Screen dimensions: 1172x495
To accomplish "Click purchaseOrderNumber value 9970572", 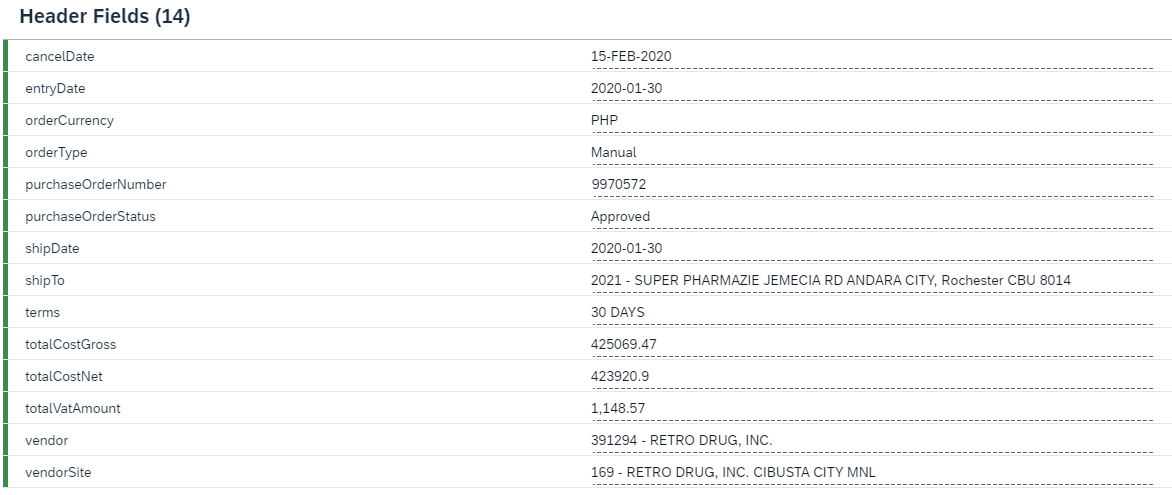I will pyautogui.click(x=872, y=185).
